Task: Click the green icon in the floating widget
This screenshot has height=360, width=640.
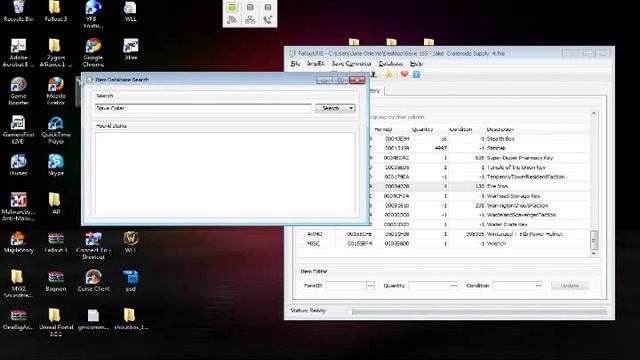Action: click(232, 7)
